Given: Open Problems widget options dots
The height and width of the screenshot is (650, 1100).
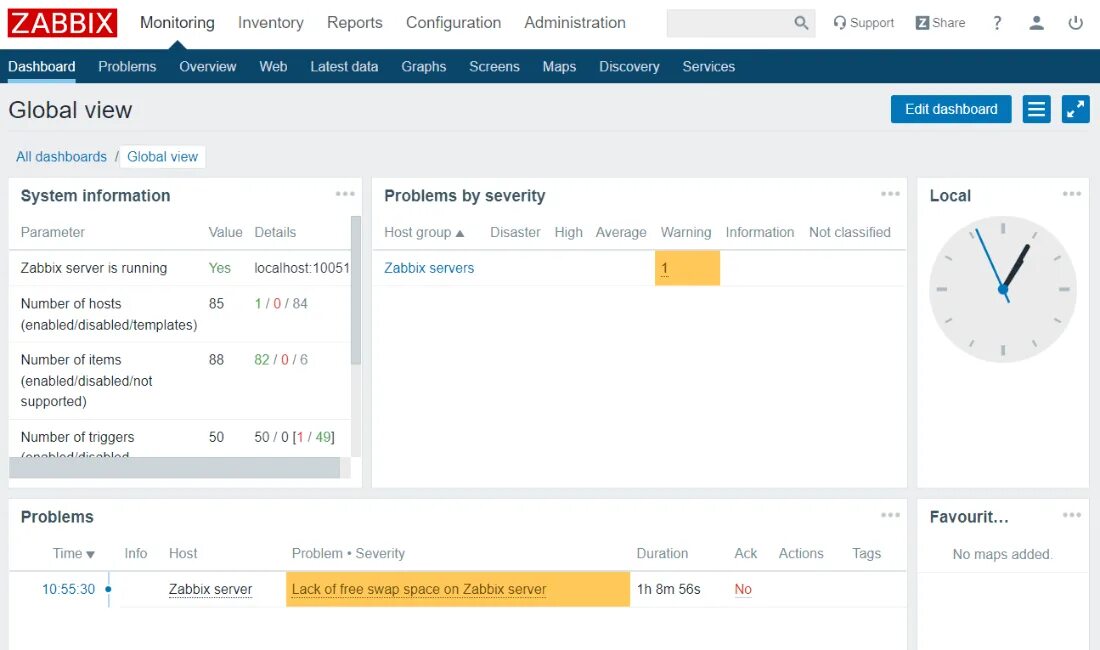Looking at the screenshot, I should coord(890,515).
